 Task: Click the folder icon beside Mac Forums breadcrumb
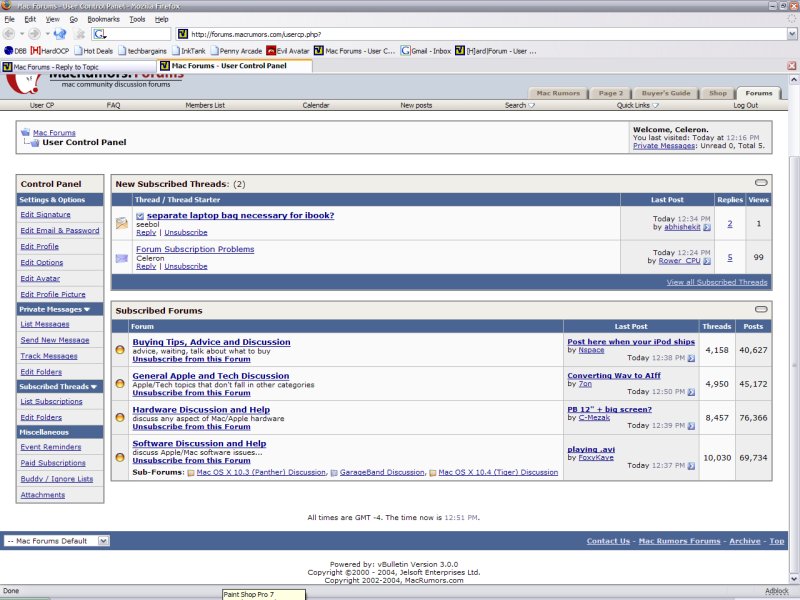coord(26,132)
